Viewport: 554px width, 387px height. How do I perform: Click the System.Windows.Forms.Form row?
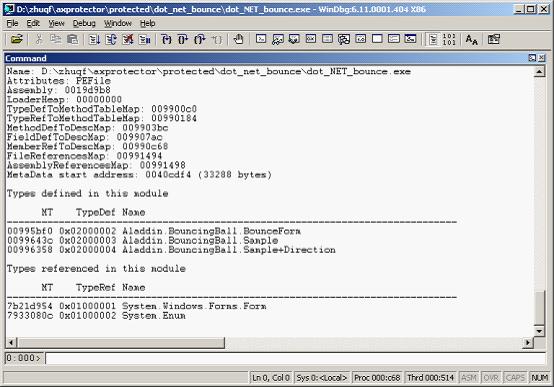(136, 306)
